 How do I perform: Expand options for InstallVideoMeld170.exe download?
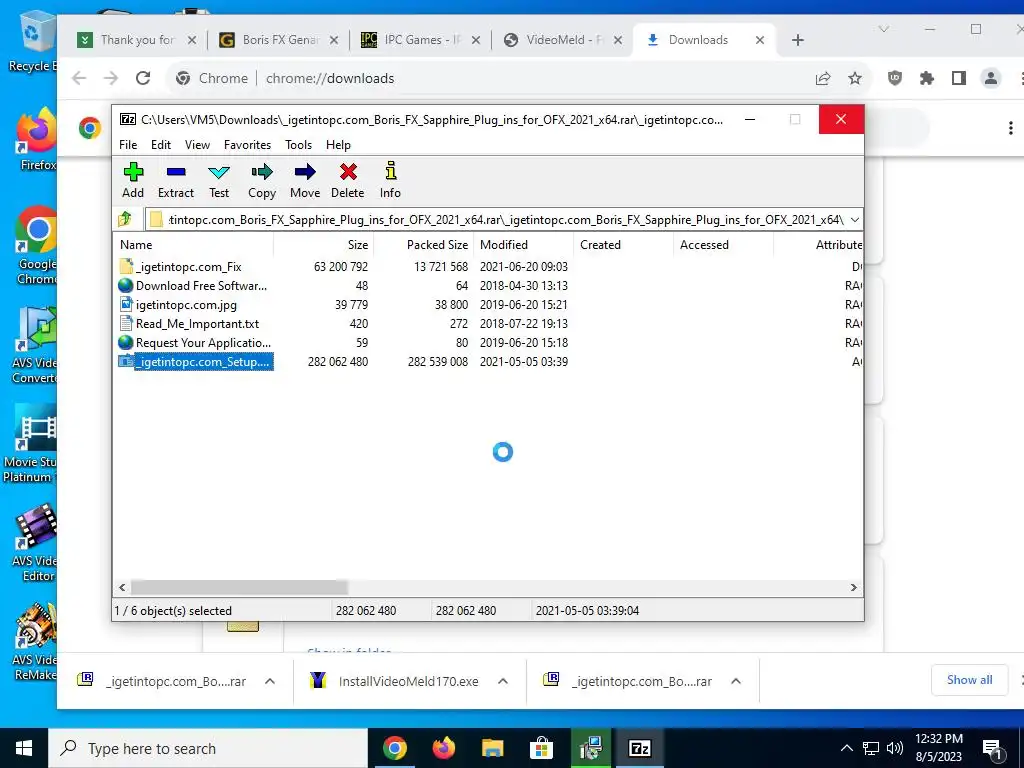[503, 681]
